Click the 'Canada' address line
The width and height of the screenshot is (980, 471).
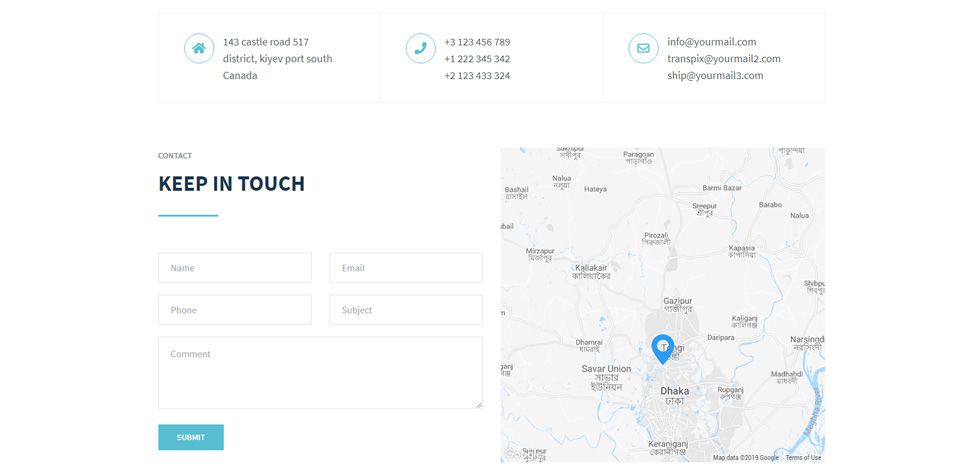pos(240,76)
